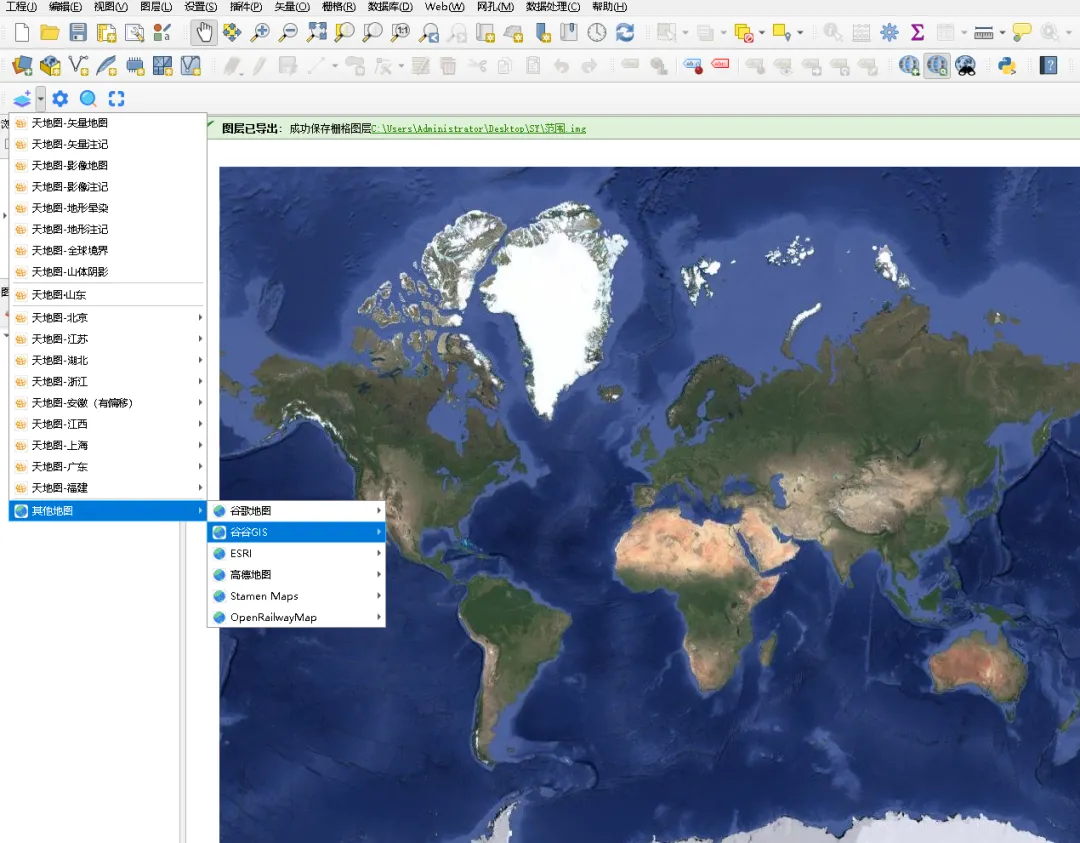Open the Style Manager icon
The height and width of the screenshot is (843, 1080).
pos(163,32)
